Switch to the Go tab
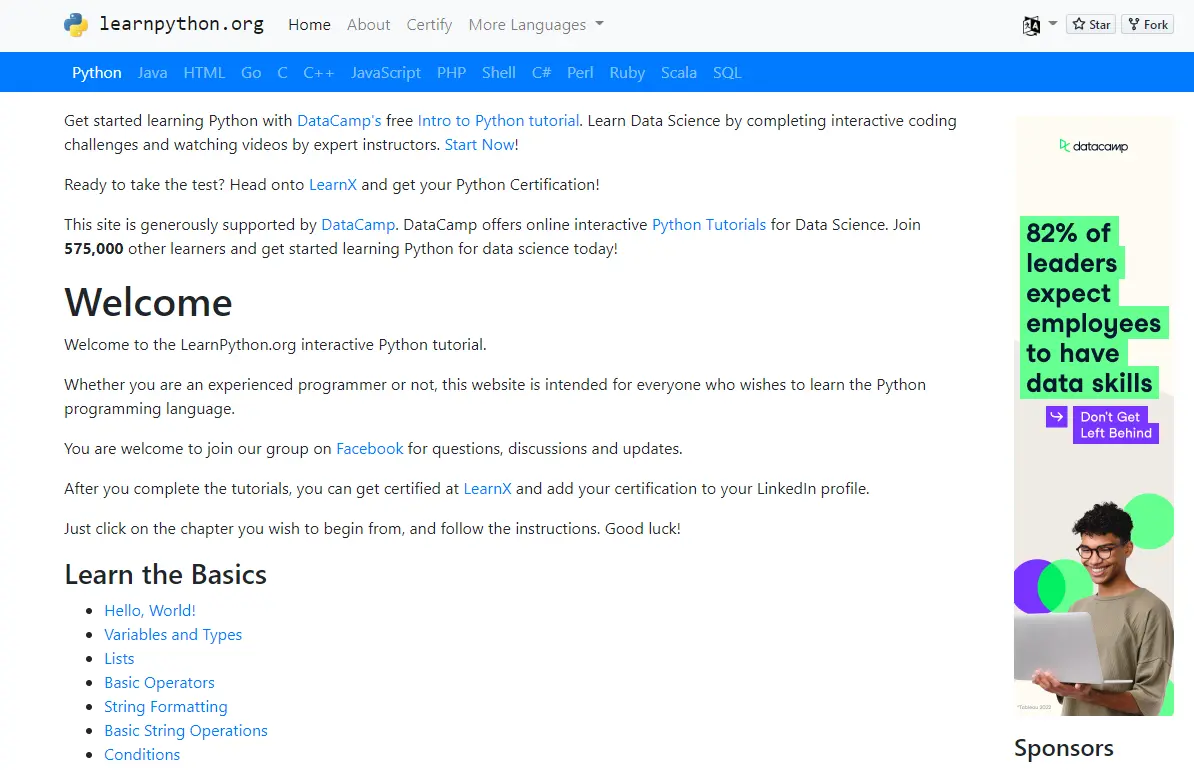The width and height of the screenshot is (1194, 770). (x=251, y=72)
